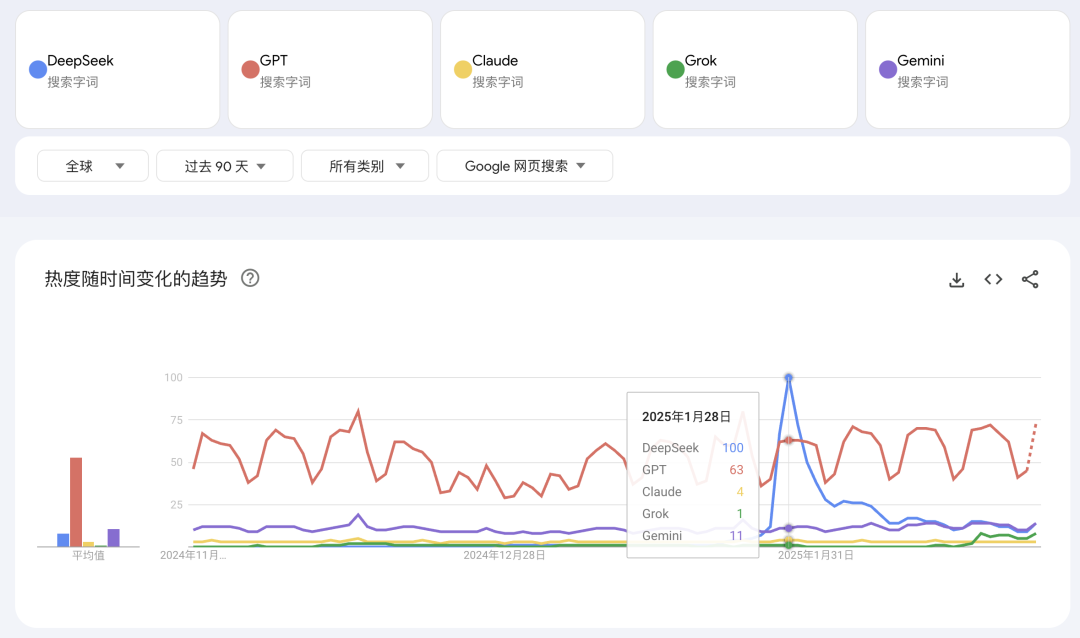Click the purple Gemini average bar
1080x638 pixels.
tap(114, 538)
